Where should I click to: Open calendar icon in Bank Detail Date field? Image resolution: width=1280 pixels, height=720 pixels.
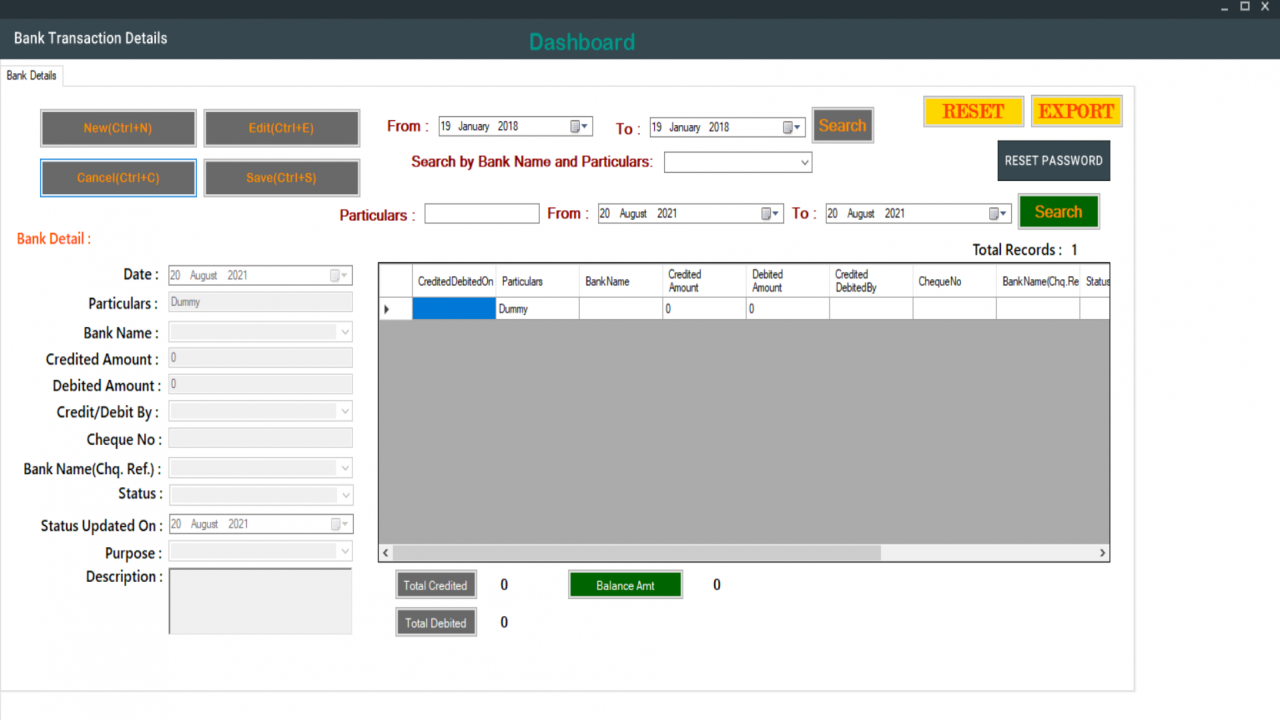(340, 275)
